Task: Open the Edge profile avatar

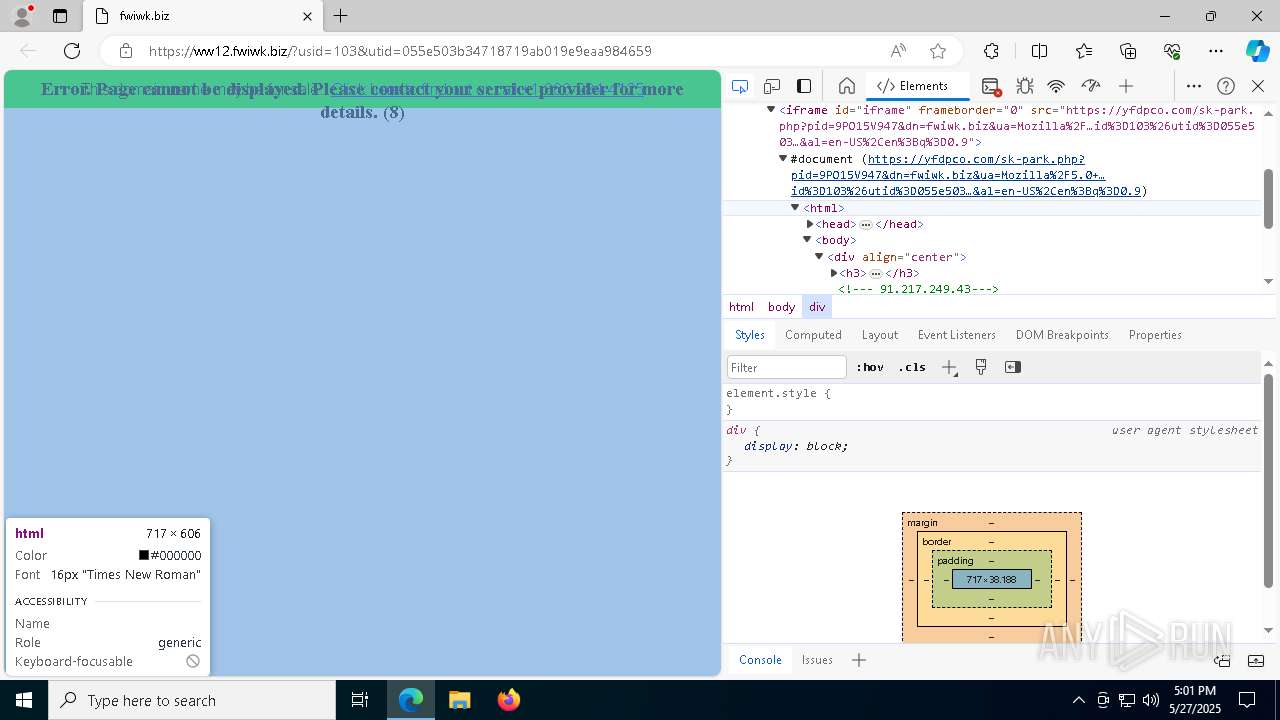Action: pos(22,16)
